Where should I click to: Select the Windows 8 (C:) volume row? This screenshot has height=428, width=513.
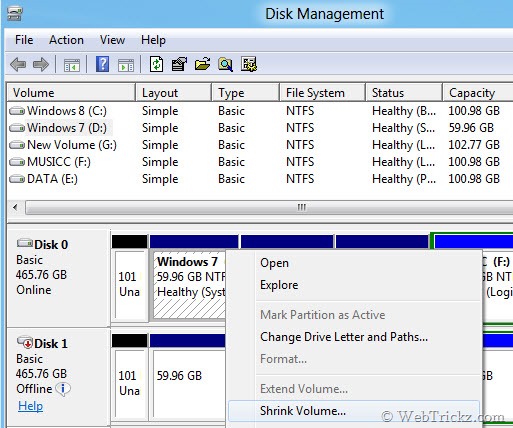click(260, 111)
